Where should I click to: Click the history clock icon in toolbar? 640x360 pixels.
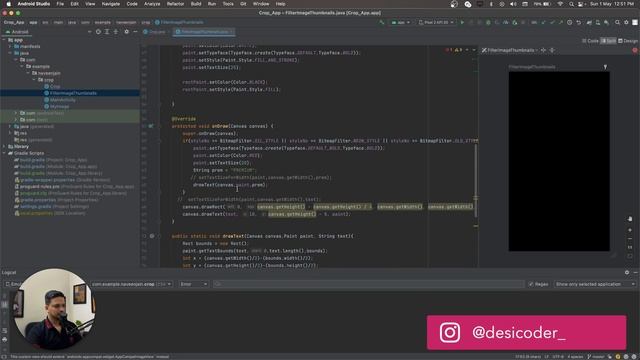click(570, 22)
